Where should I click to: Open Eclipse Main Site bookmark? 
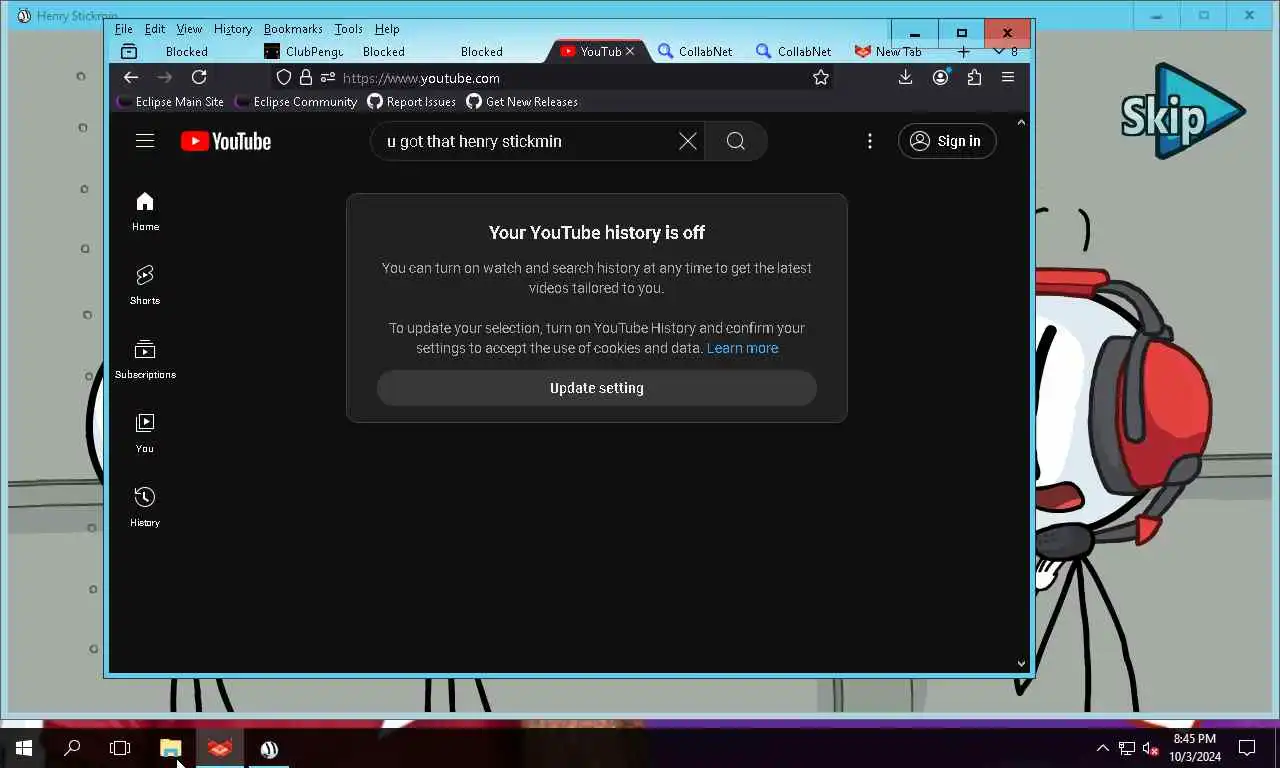click(170, 102)
